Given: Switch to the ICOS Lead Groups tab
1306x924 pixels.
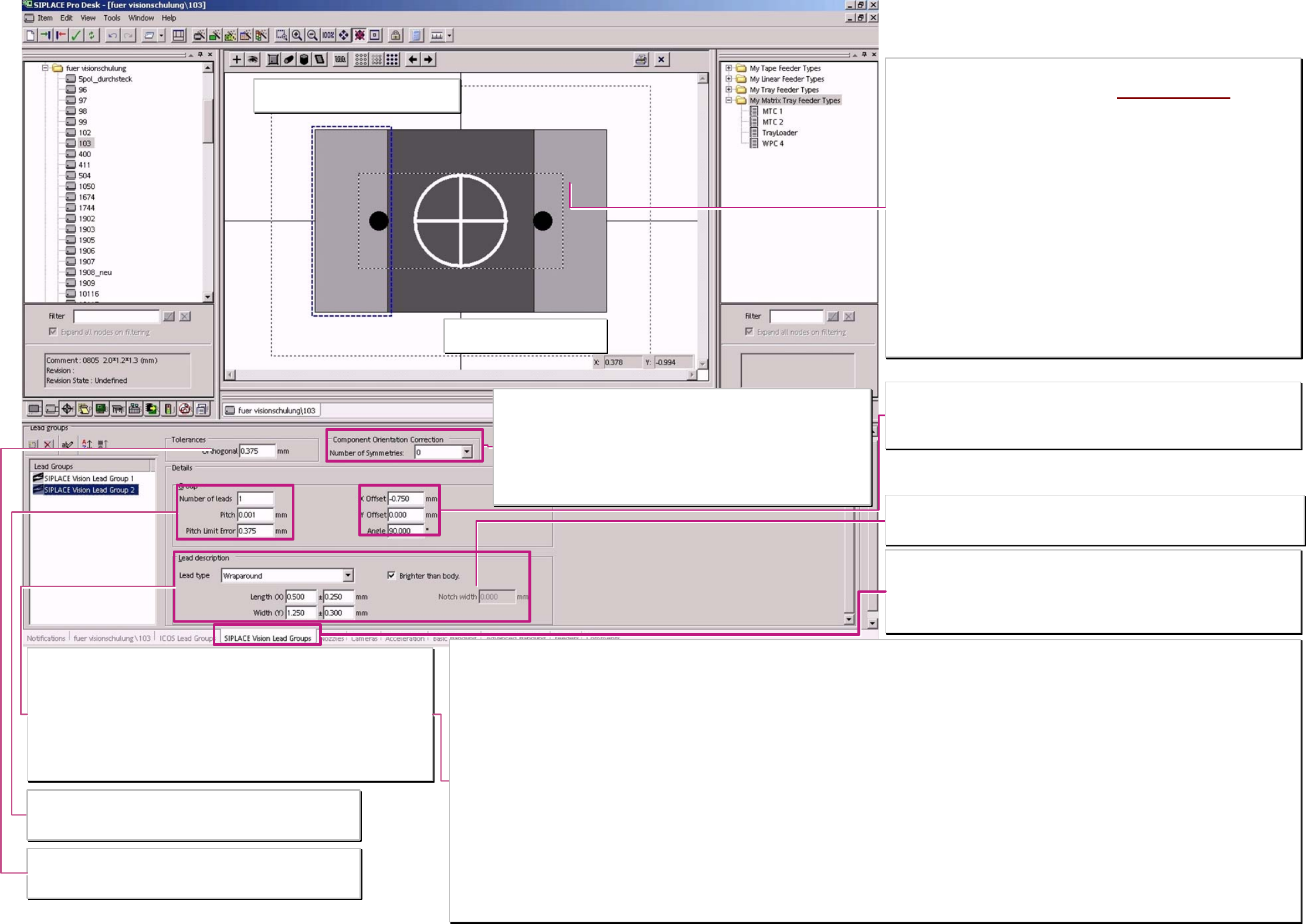Looking at the screenshot, I should pyautogui.click(x=186, y=638).
